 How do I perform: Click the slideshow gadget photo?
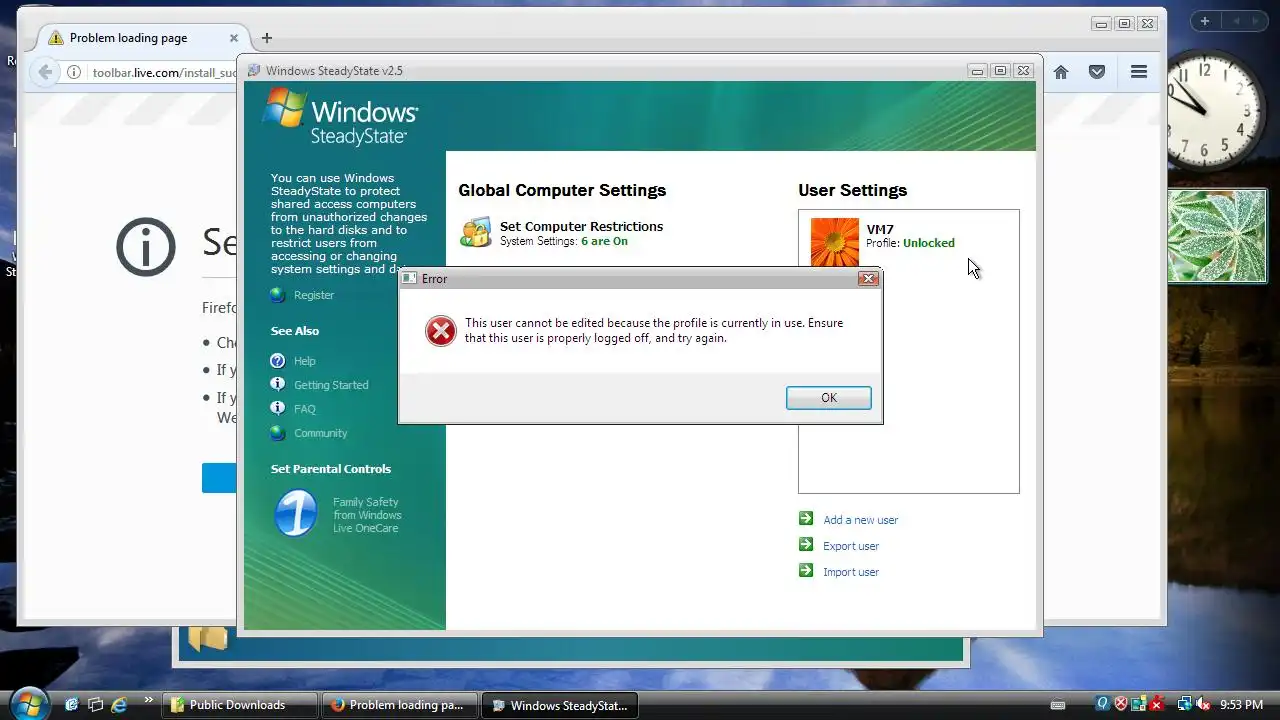click(x=1217, y=237)
